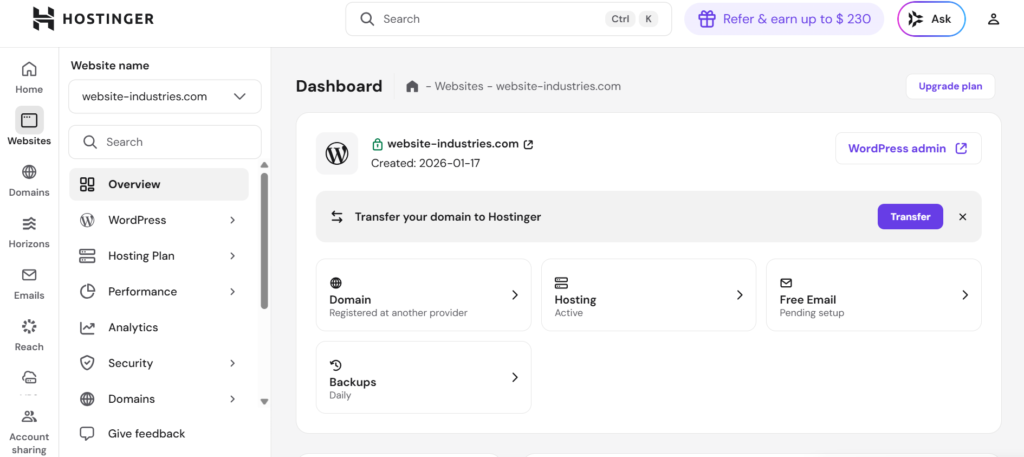Open Reach in the left rail
The image size is (1024, 457).
[x=29, y=334]
